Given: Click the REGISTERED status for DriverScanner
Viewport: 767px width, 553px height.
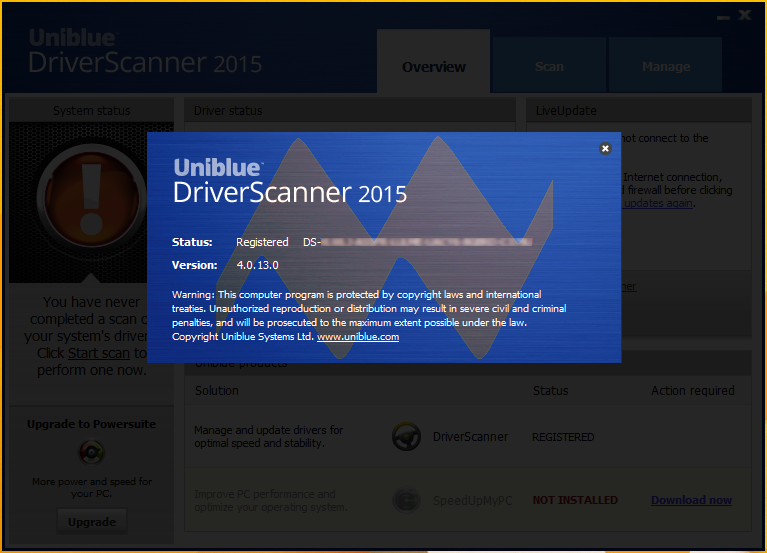Looking at the screenshot, I should tap(563, 437).
